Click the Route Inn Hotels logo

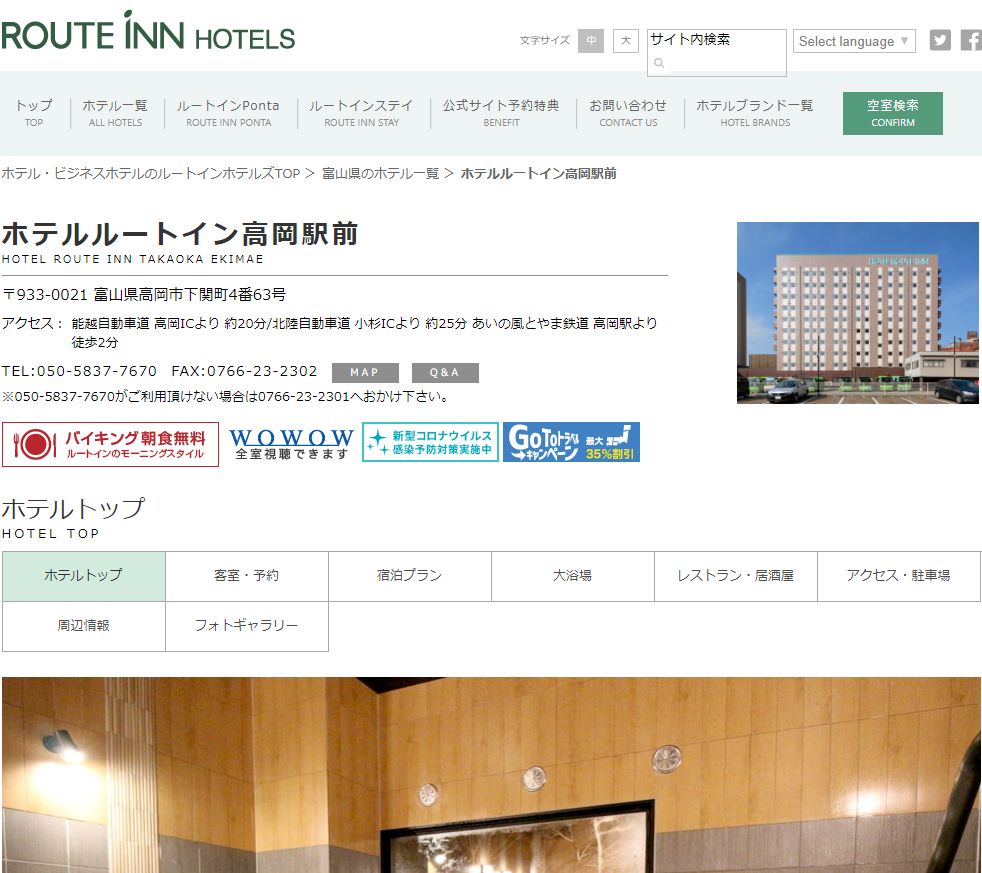(148, 31)
